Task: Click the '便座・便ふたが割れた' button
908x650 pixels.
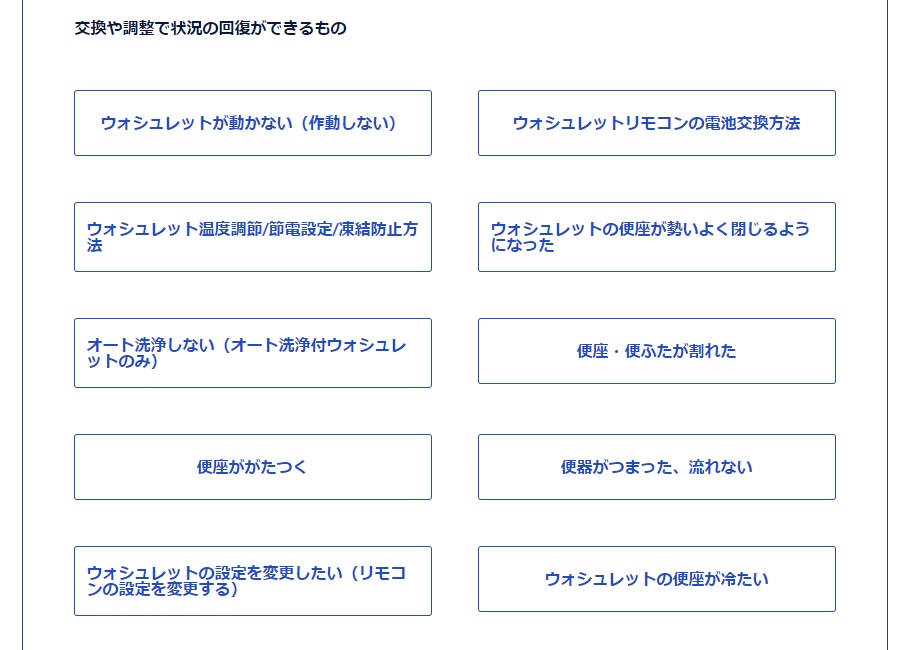Action: click(656, 351)
